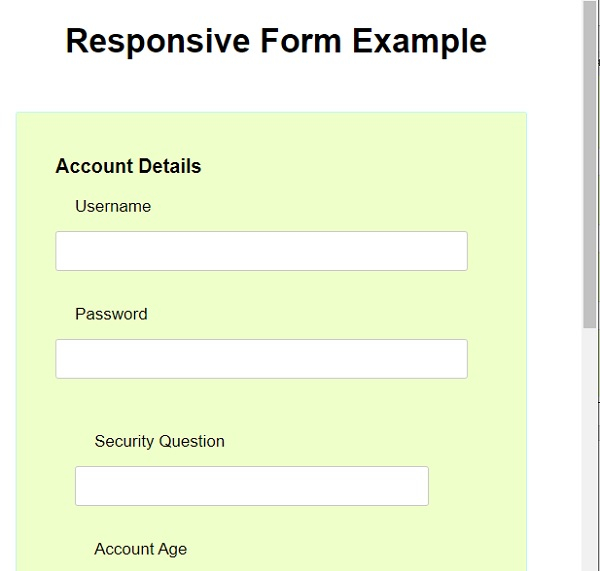600x571 pixels.
Task: Click the Password field label
Action: 111,314
